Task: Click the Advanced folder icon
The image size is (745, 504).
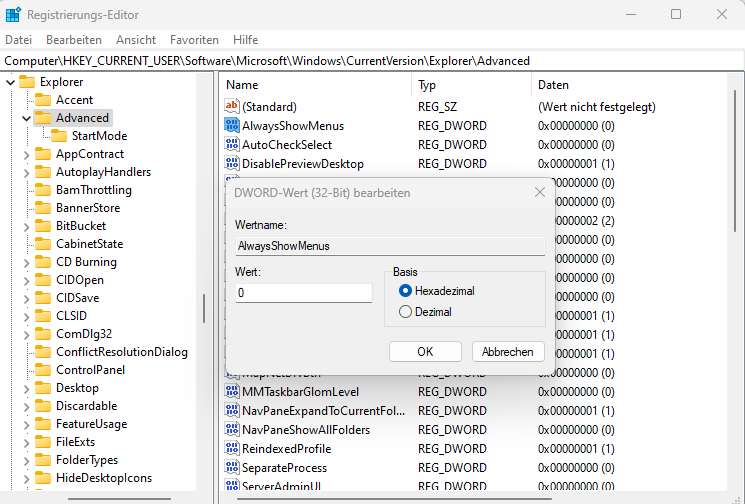Action: 43,118
